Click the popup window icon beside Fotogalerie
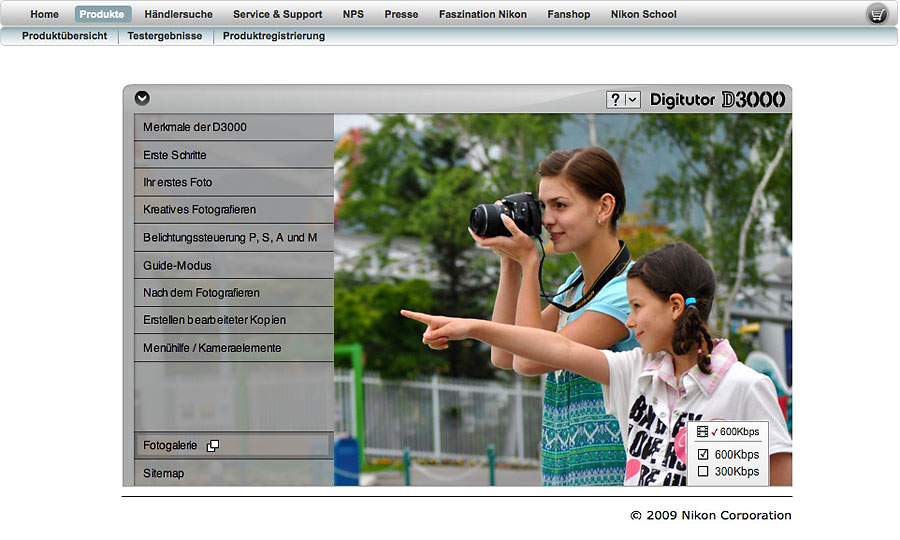Screen dimensions: 900x540 click(212, 446)
